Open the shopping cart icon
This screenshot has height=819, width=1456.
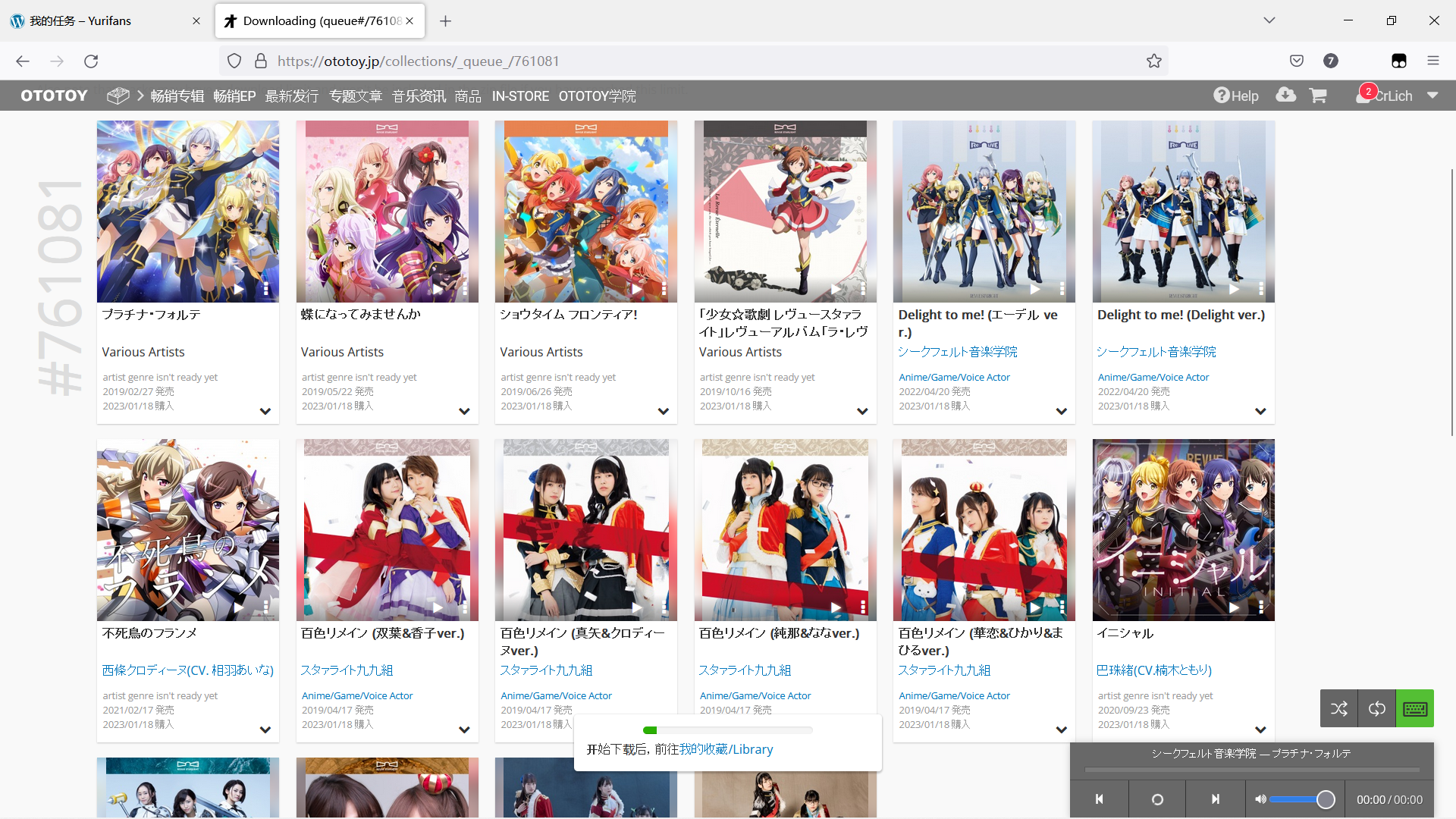[1318, 96]
